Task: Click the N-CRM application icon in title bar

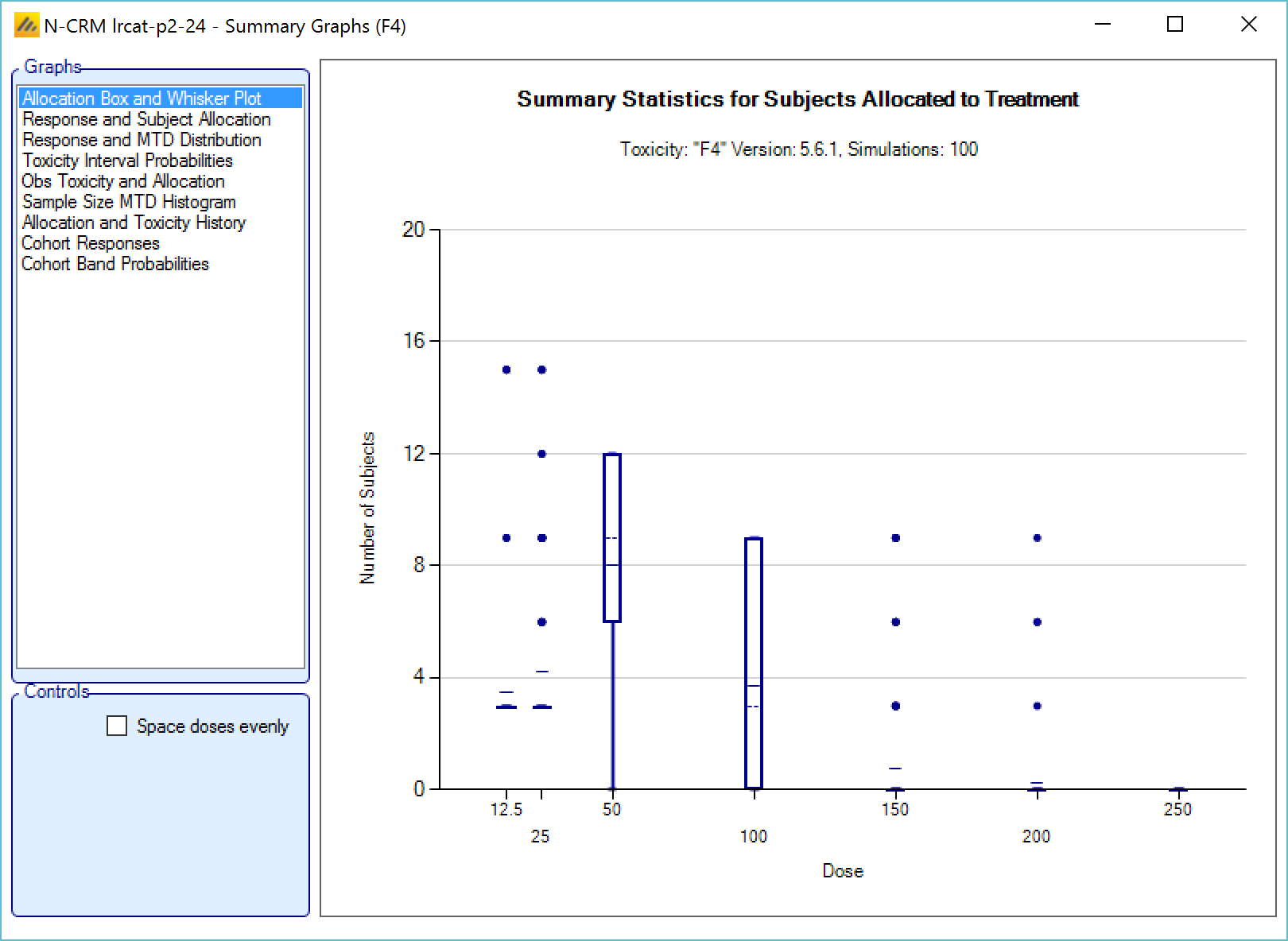Action: 26,25
